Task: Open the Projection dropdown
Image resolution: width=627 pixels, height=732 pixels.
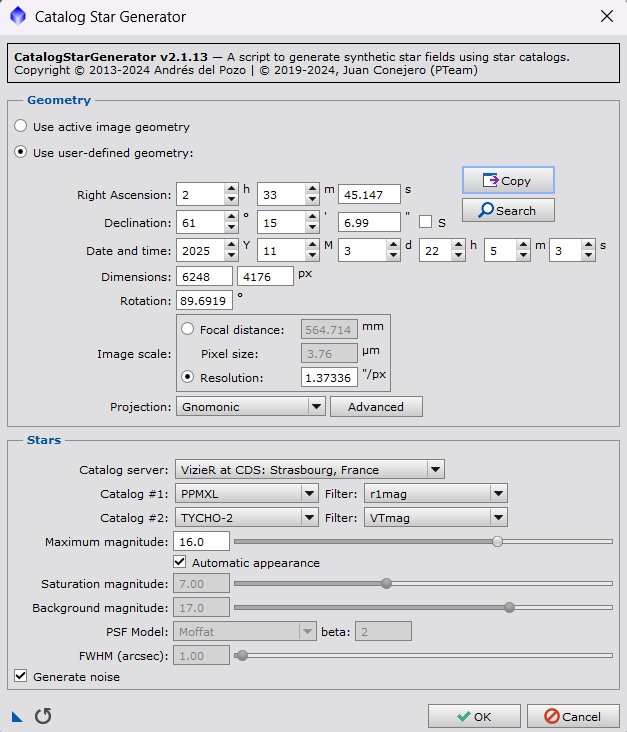Action: point(251,407)
